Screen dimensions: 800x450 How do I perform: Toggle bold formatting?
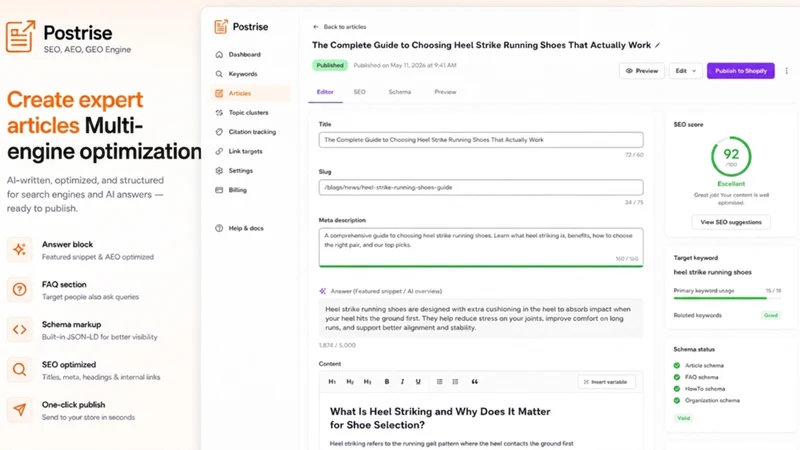(387, 382)
